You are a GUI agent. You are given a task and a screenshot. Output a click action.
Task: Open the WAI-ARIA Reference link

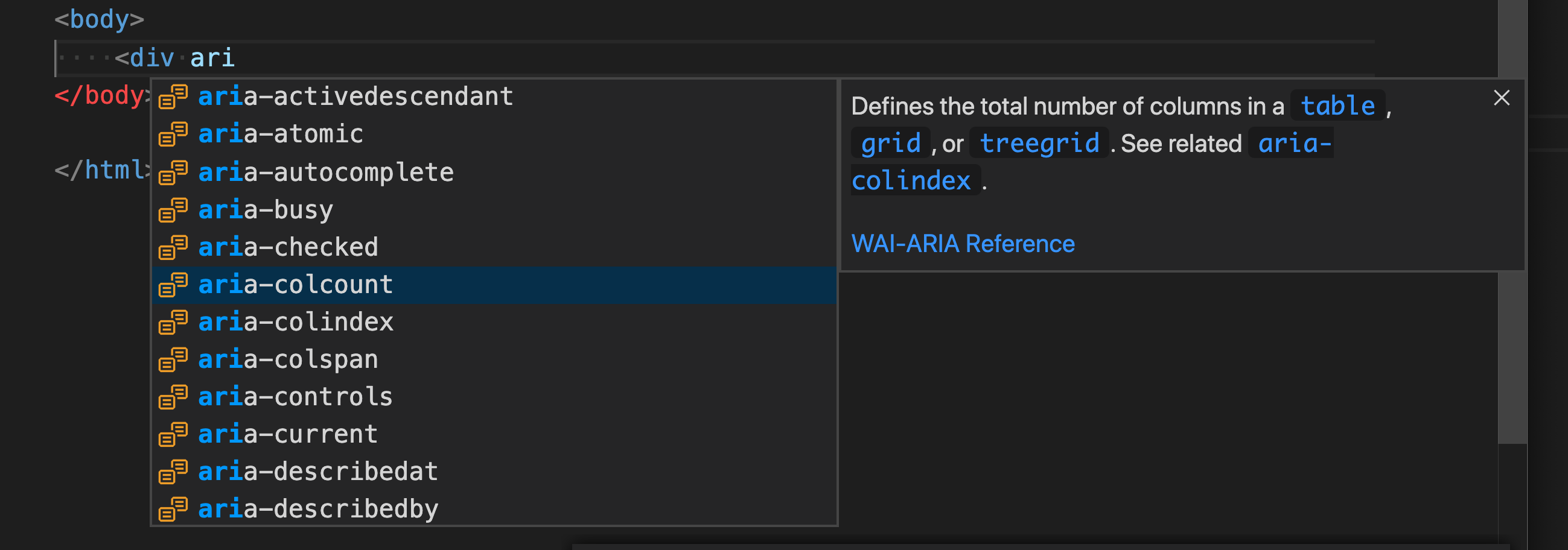tap(964, 244)
